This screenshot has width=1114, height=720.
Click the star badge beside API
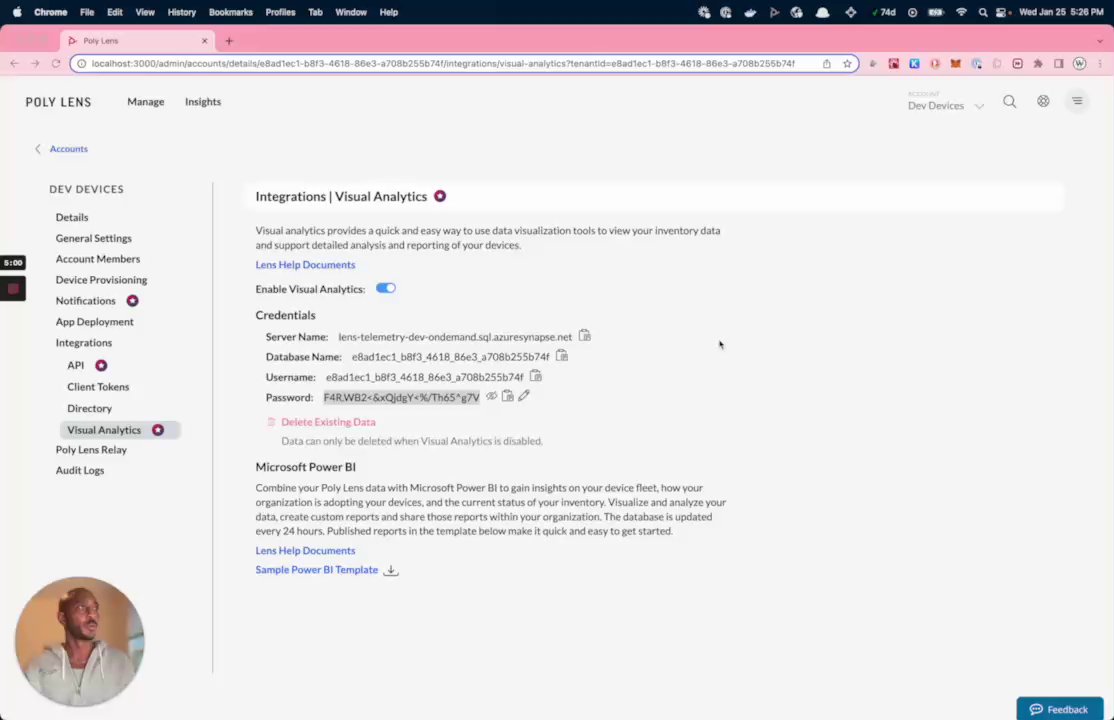pyautogui.click(x=101, y=365)
